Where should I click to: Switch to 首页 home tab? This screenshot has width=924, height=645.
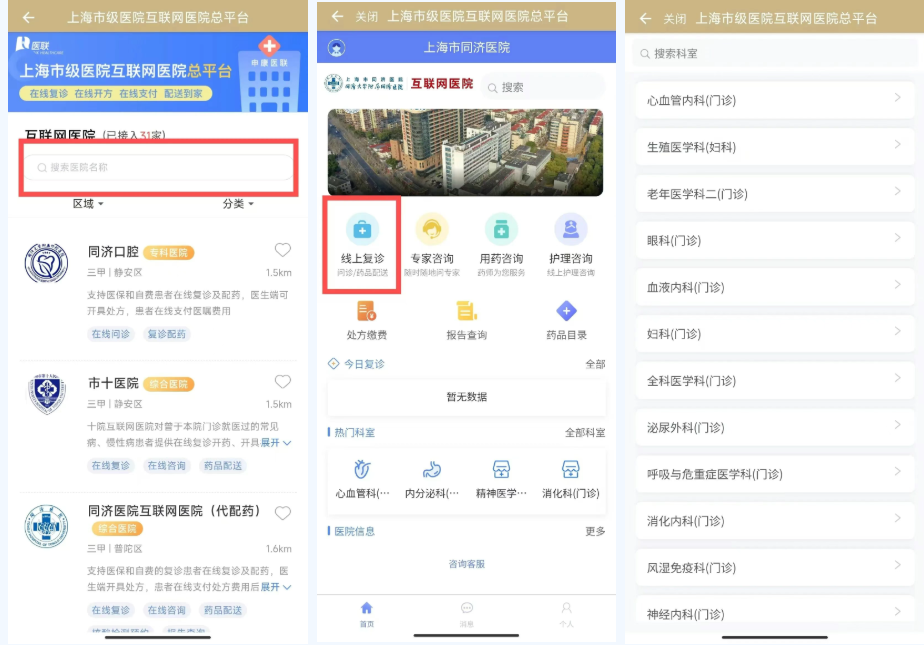366,614
